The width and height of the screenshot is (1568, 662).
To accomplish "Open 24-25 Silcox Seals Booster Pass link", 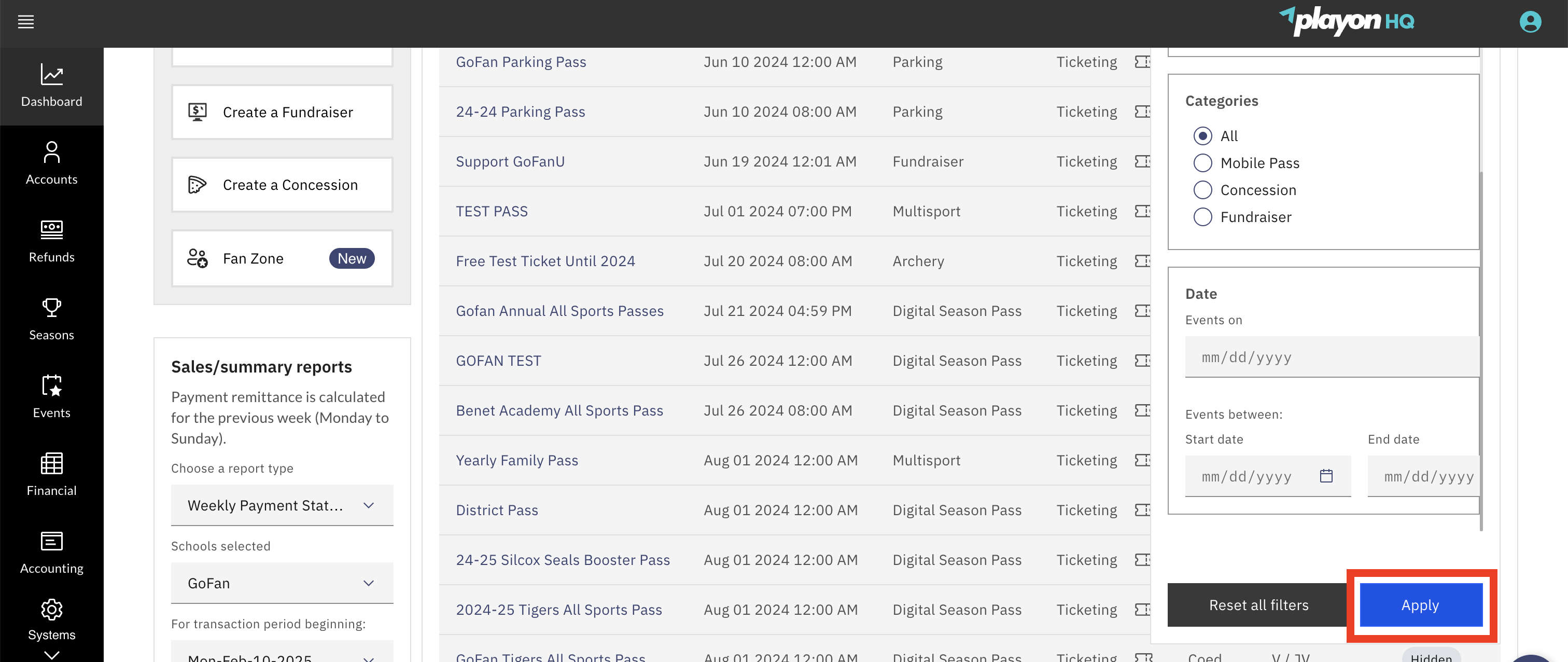I will pyautogui.click(x=563, y=560).
